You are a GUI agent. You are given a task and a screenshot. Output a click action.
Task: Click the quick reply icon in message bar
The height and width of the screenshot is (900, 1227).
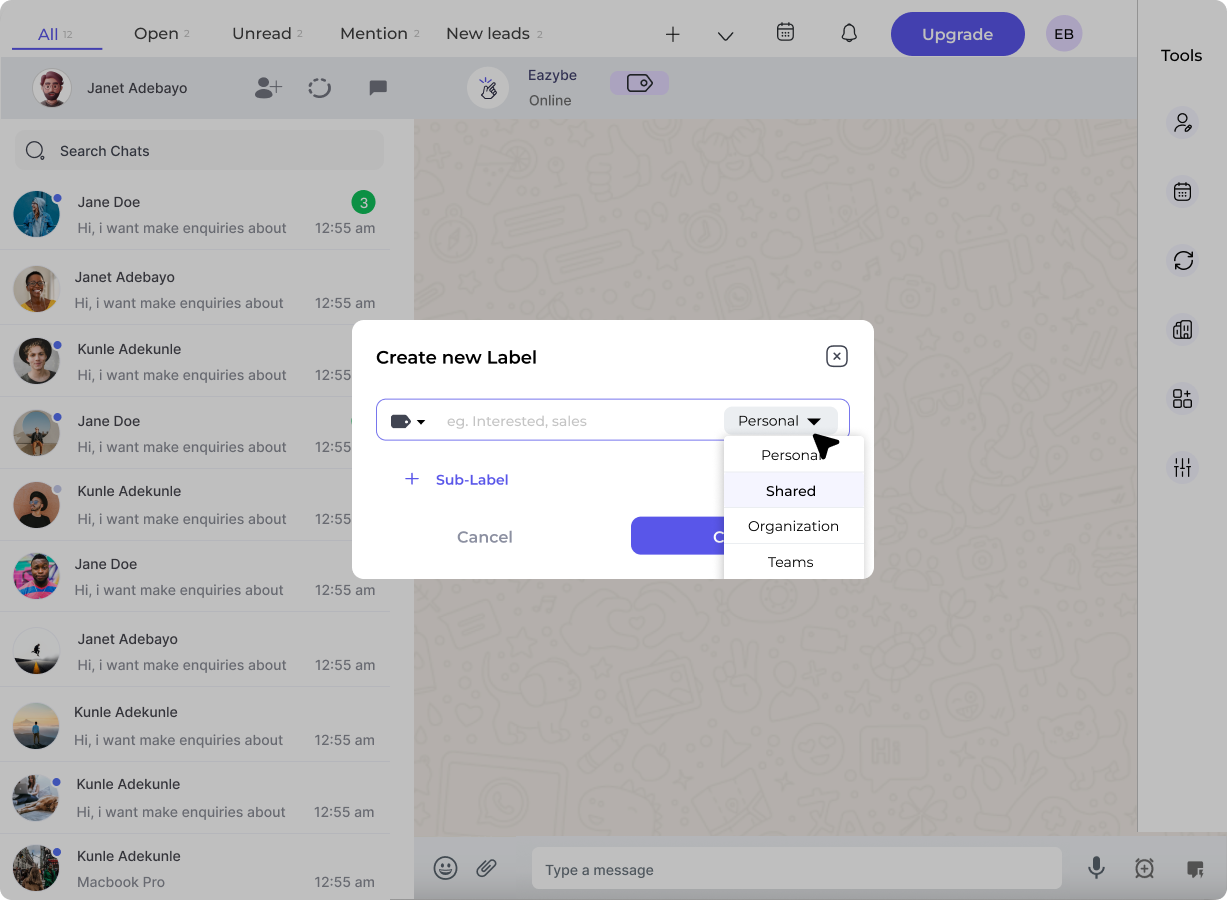click(x=1195, y=869)
